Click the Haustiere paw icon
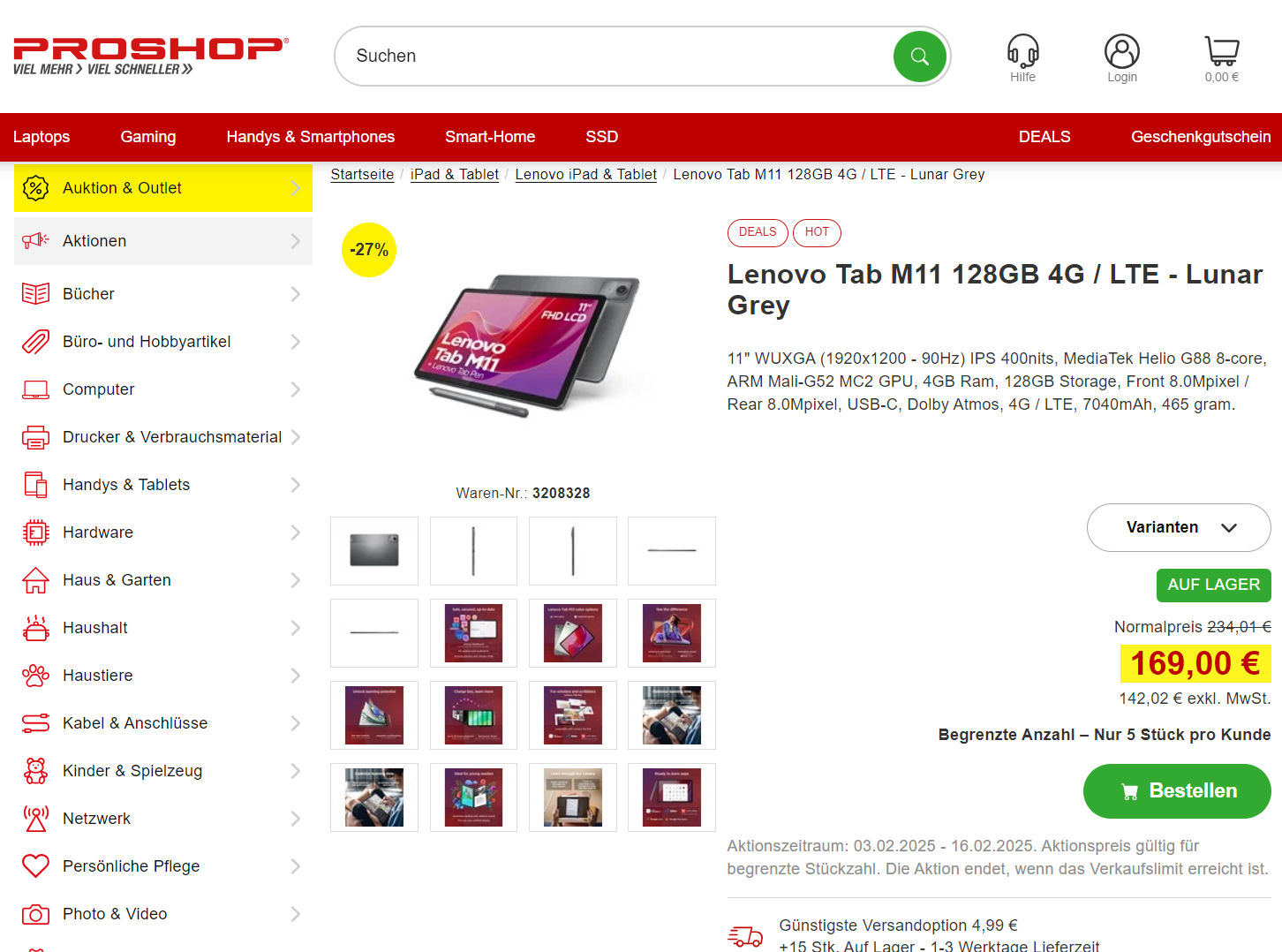The width and height of the screenshot is (1282, 952). pos(35,676)
